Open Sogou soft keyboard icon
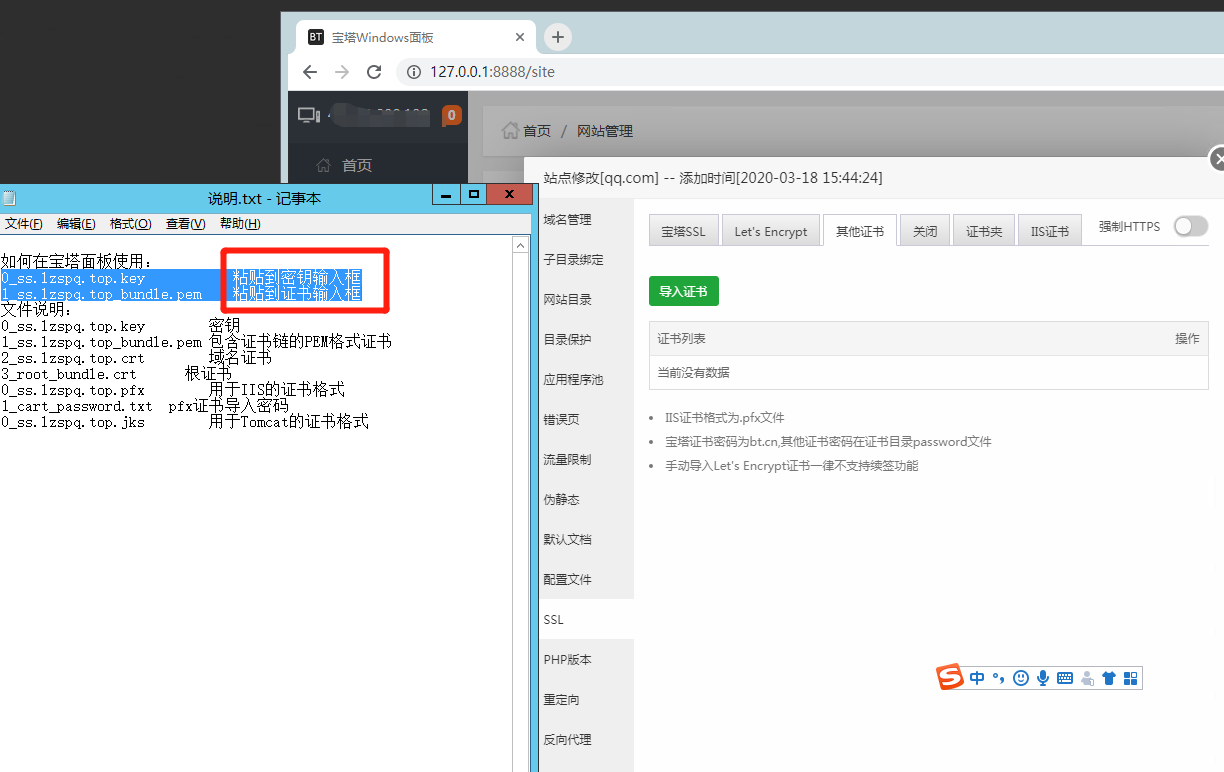 1065,678
